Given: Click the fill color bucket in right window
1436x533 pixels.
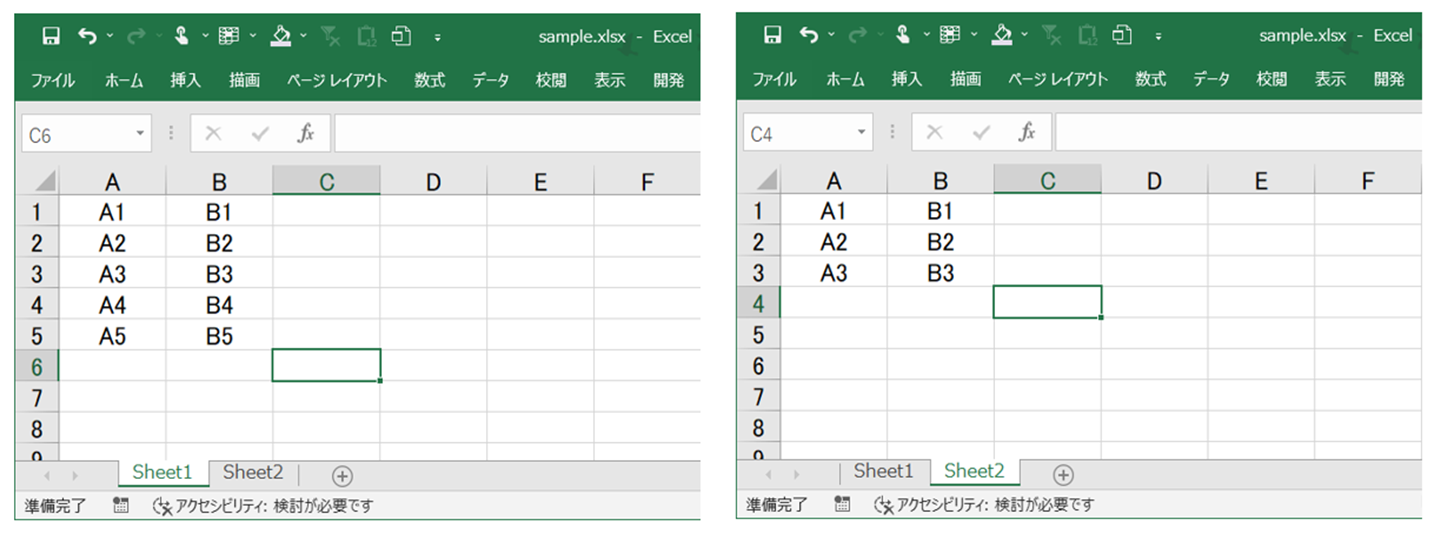Looking at the screenshot, I should click(x=1002, y=36).
